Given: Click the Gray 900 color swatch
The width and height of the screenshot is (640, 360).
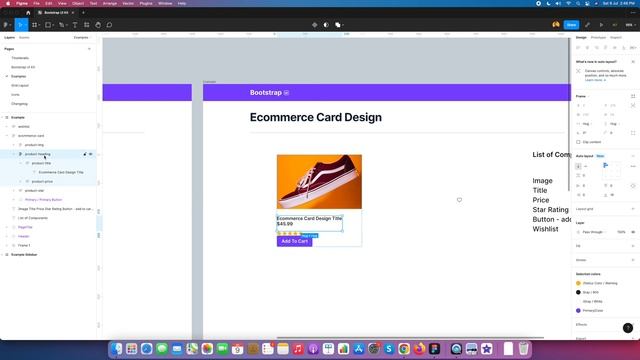Looking at the screenshot, I should (x=578, y=292).
